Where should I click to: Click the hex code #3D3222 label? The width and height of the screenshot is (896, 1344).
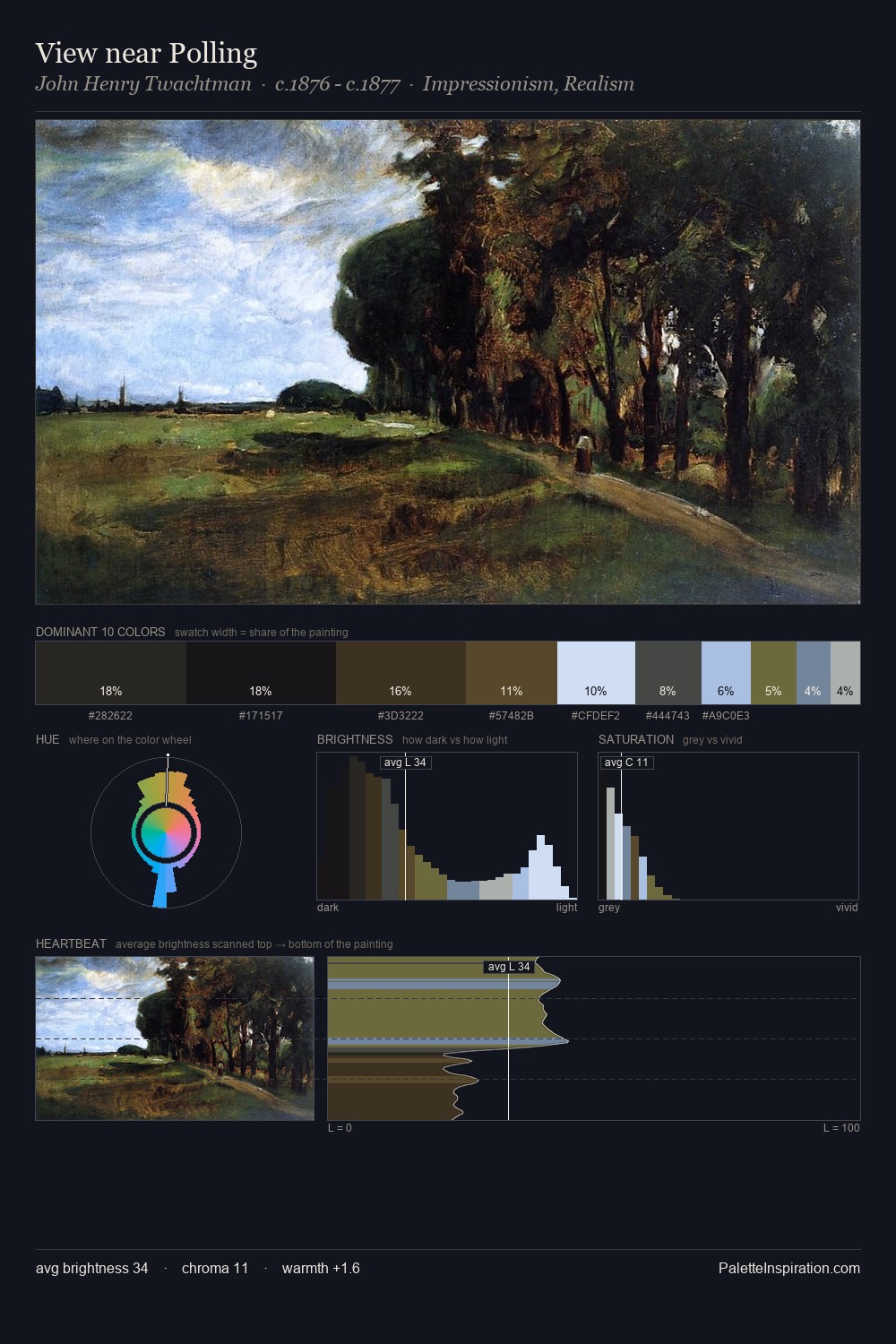click(401, 716)
